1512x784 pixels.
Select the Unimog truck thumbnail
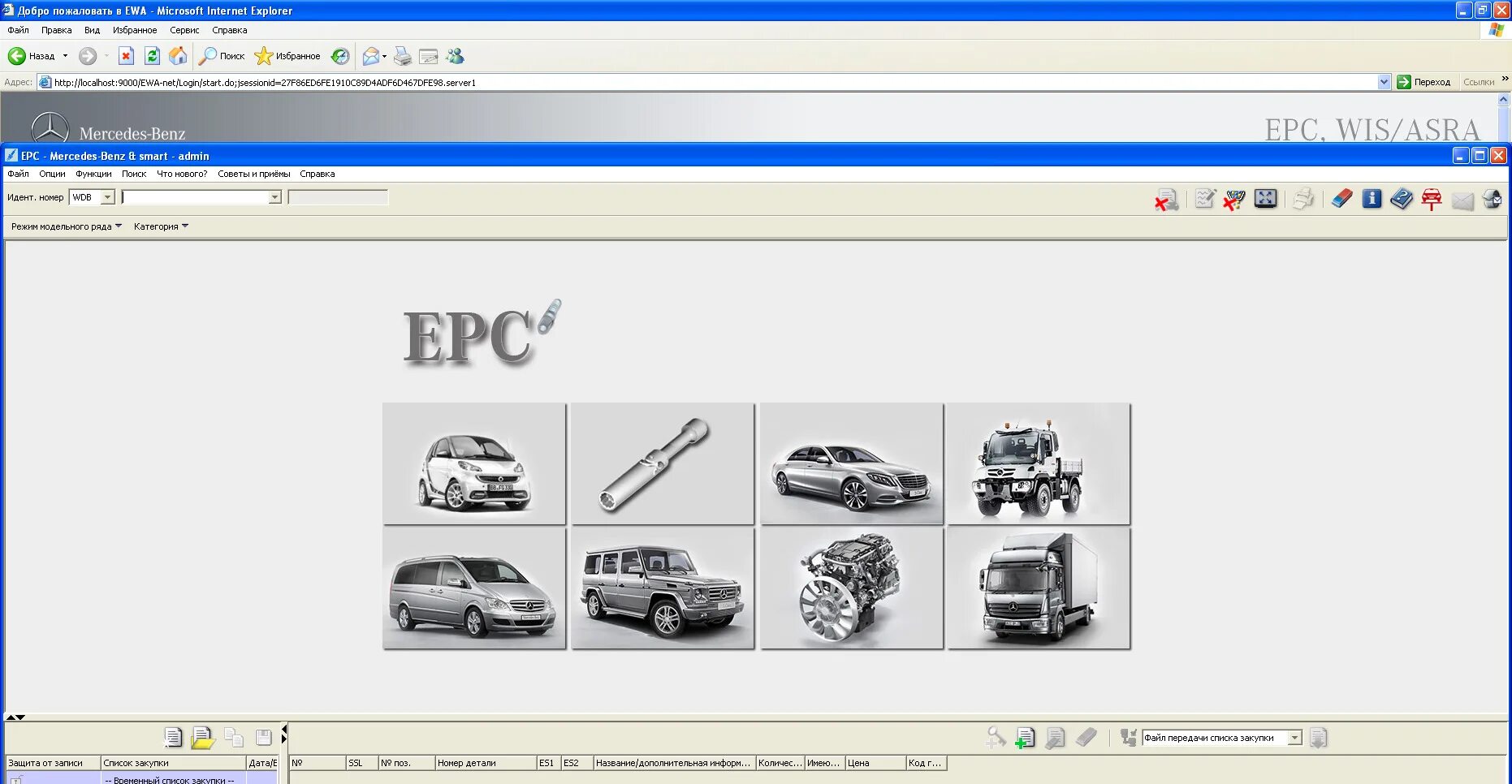(x=1039, y=463)
